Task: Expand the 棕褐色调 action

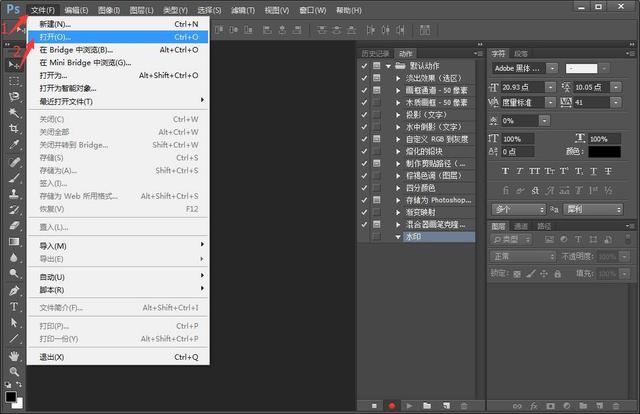Action: [x=398, y=176]
